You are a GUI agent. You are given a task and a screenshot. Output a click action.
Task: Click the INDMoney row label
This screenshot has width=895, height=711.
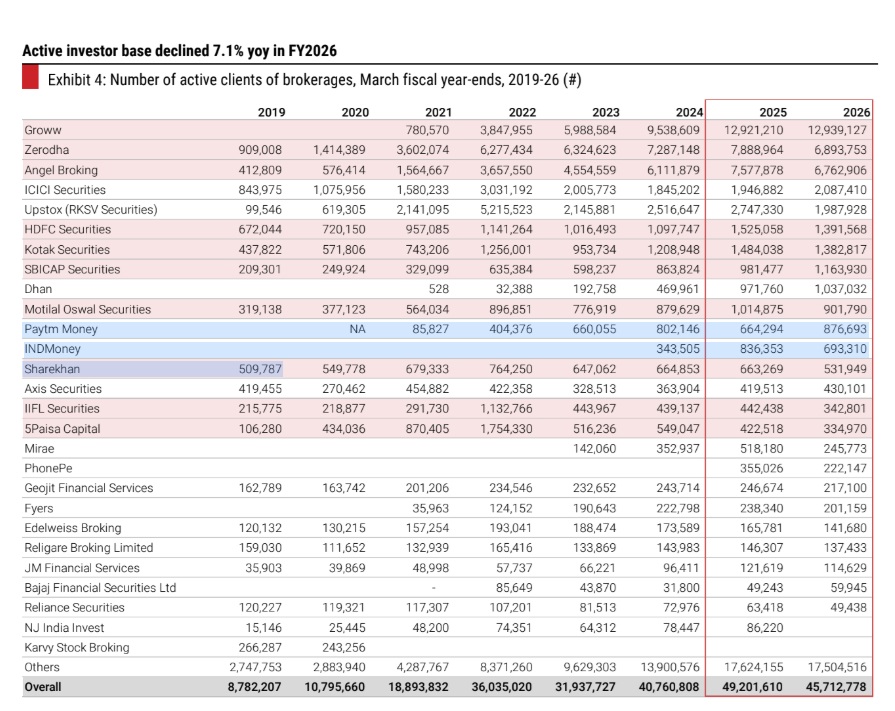(x=53, y=349)
